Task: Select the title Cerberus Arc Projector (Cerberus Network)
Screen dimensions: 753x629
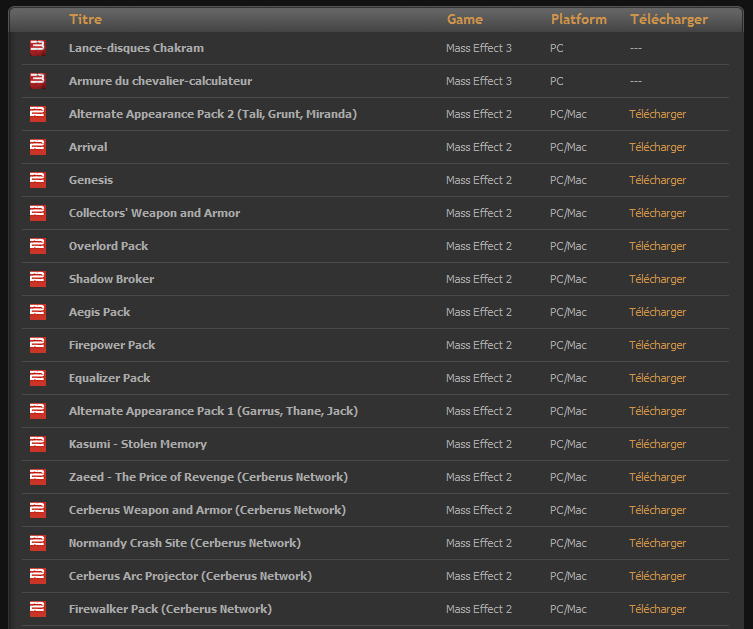Action: [190, 576]
